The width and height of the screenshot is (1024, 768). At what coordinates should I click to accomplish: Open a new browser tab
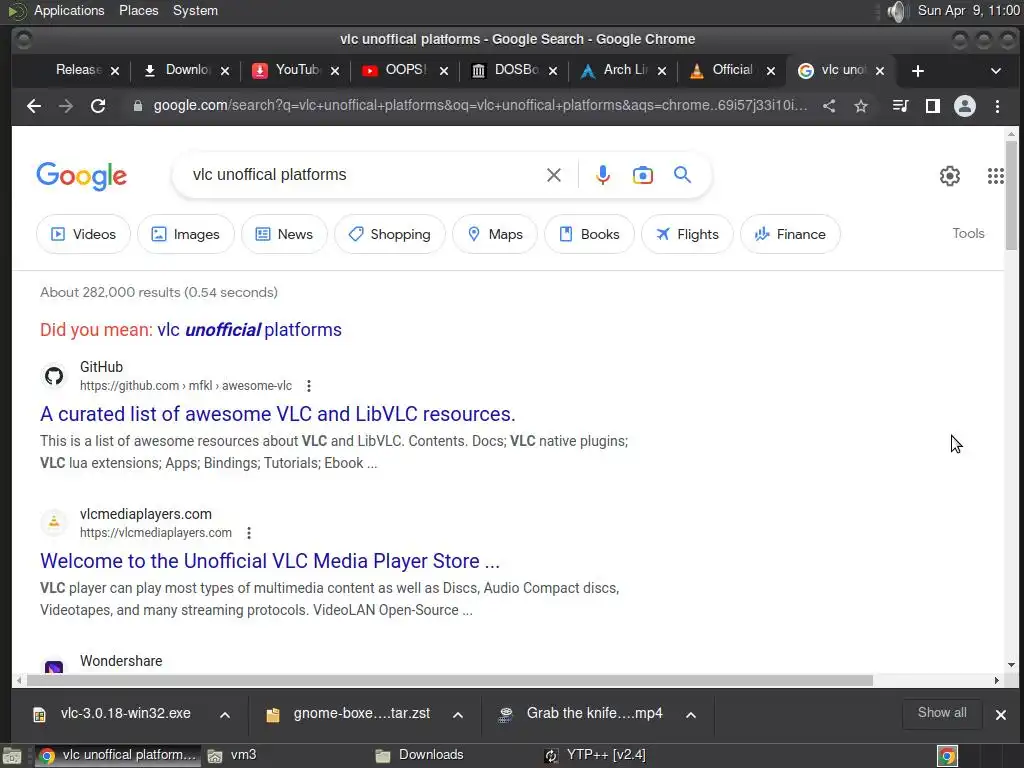pyautogui.click(x=918, y=71)
